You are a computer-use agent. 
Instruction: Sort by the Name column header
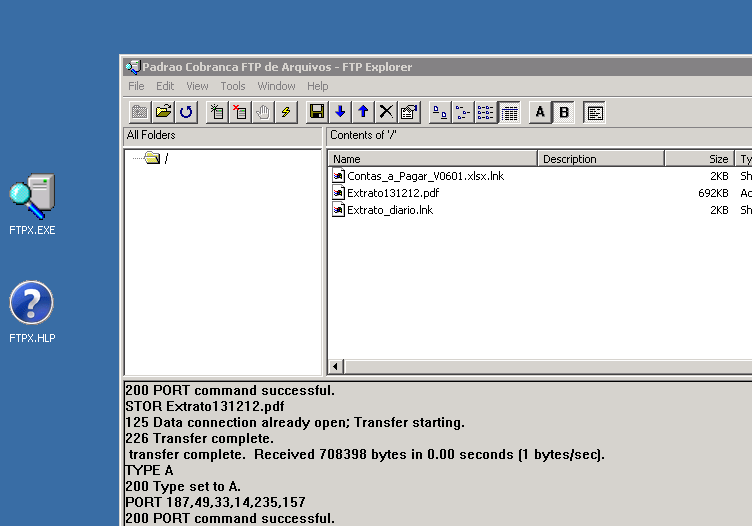coord(433,159)
